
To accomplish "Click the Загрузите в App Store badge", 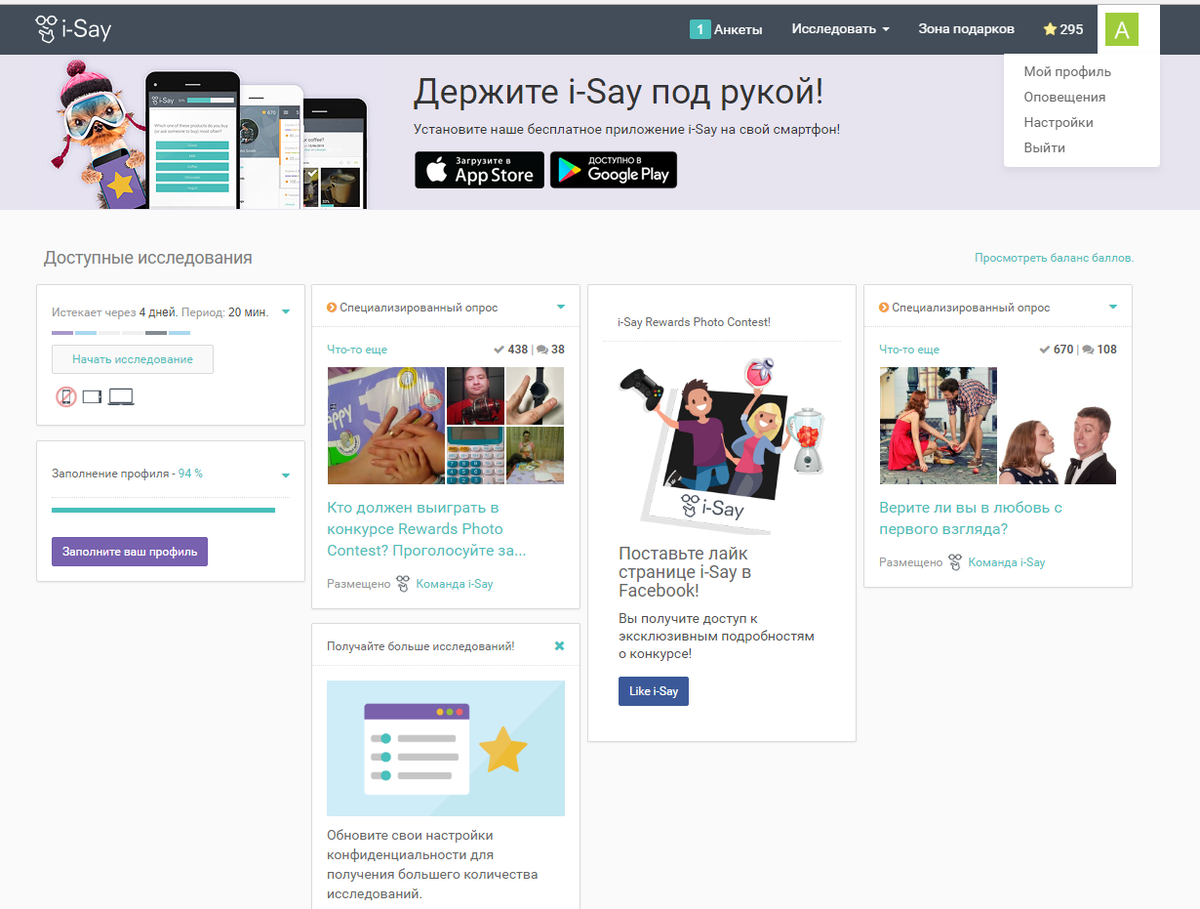I will tap(480, 170).
